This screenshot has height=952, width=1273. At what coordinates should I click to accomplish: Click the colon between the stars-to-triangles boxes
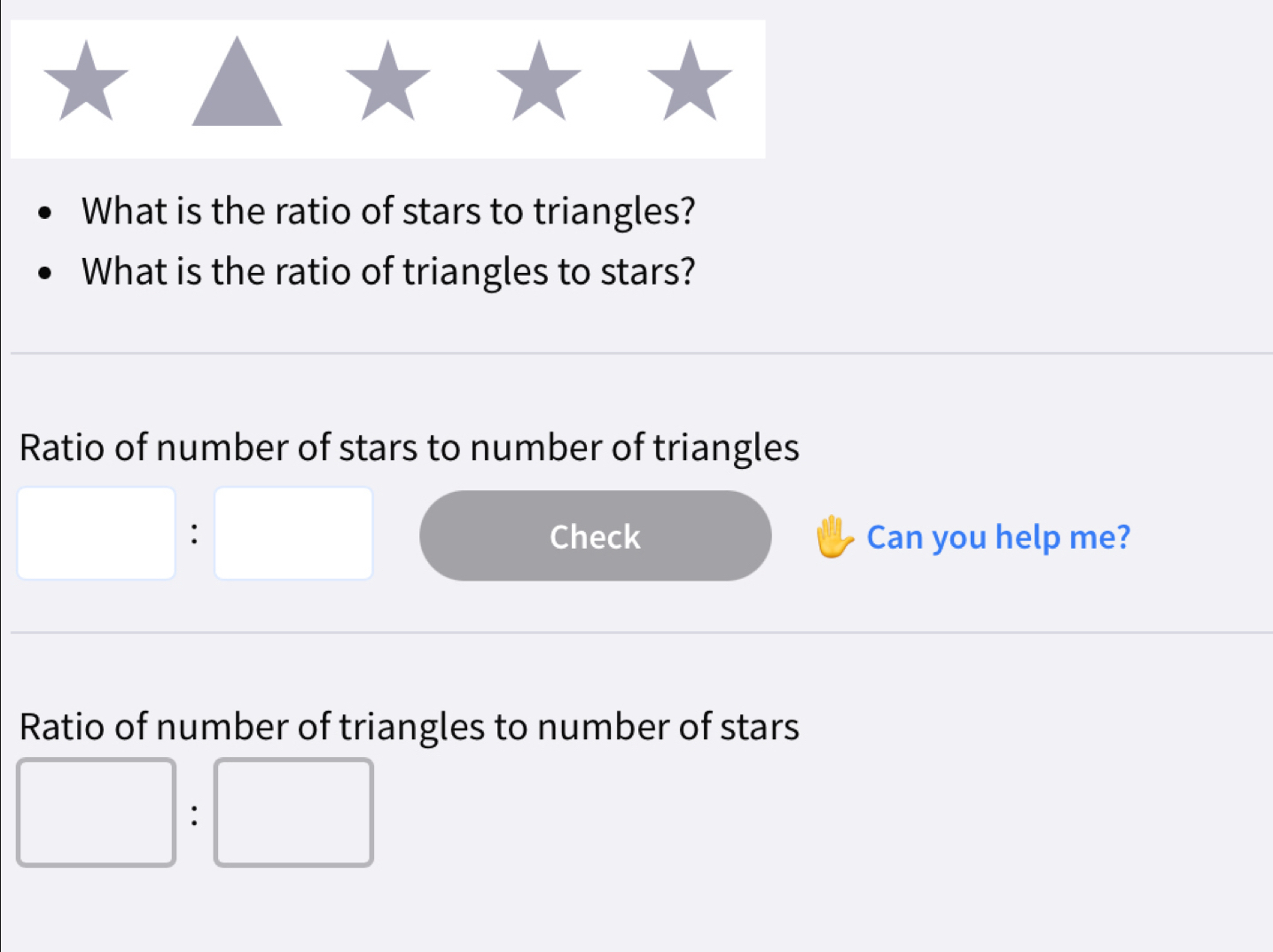point(195,534)
